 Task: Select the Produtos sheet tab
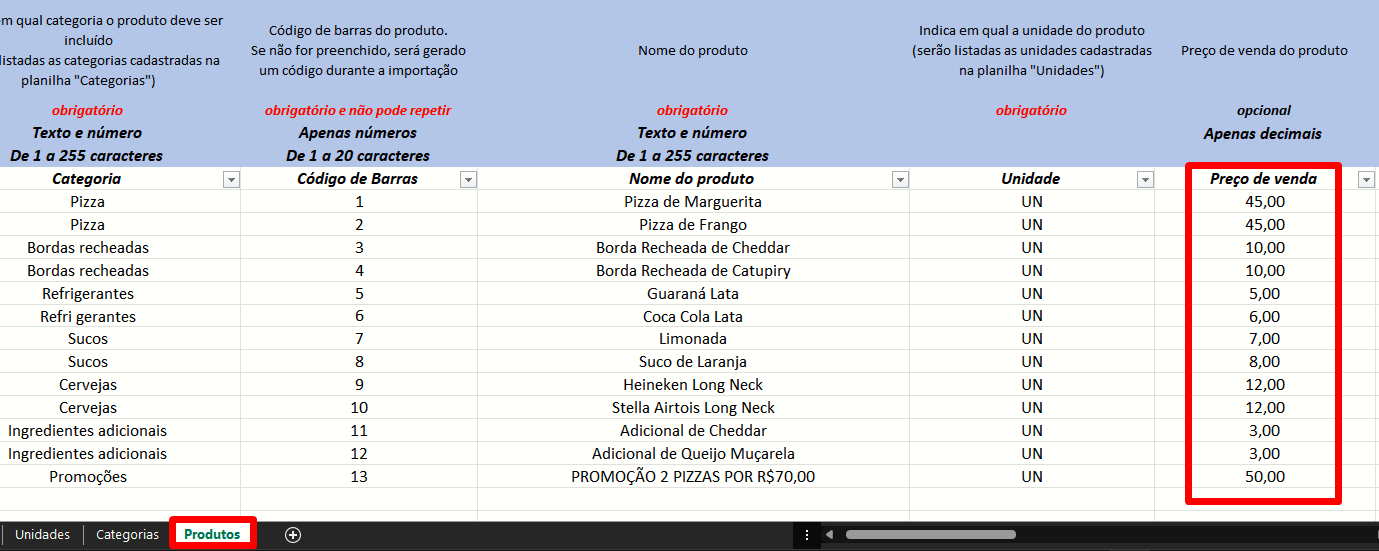click(x=212, y=534)
